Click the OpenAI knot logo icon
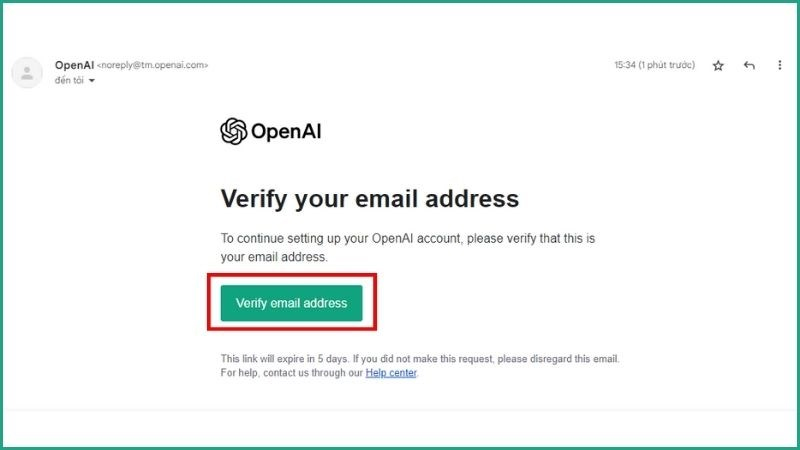 [233, 131]
